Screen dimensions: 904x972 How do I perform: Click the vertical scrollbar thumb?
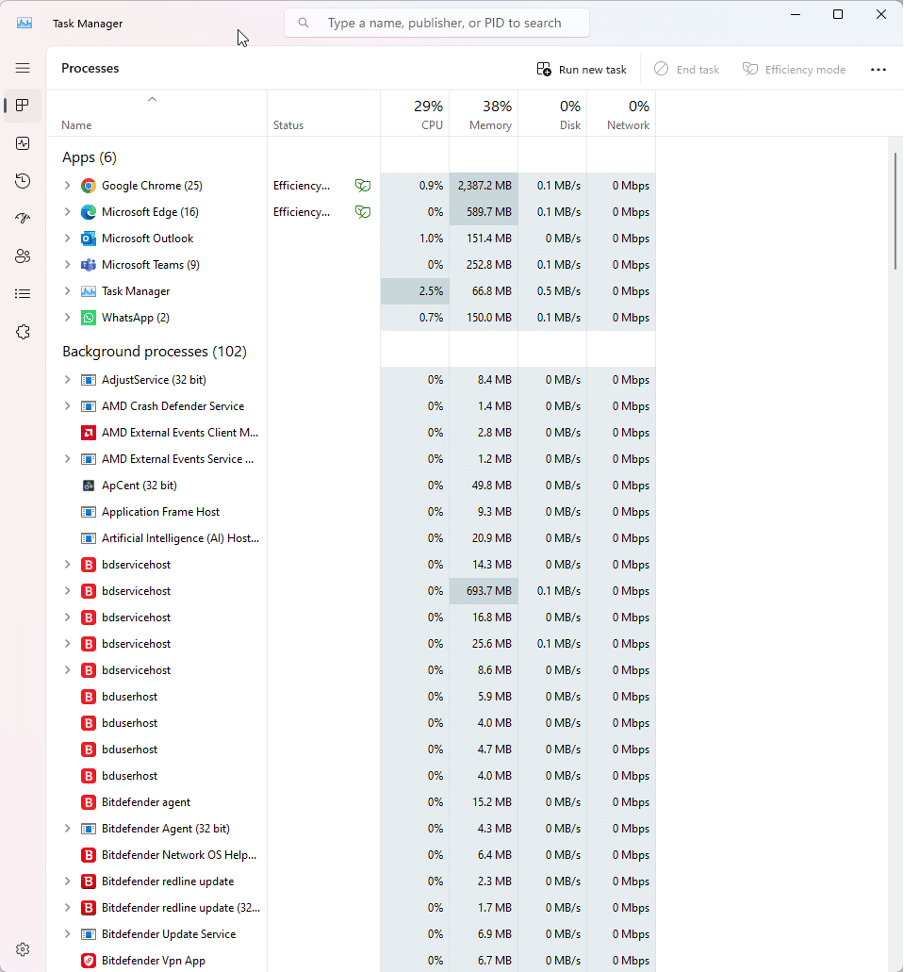(895, 211)
